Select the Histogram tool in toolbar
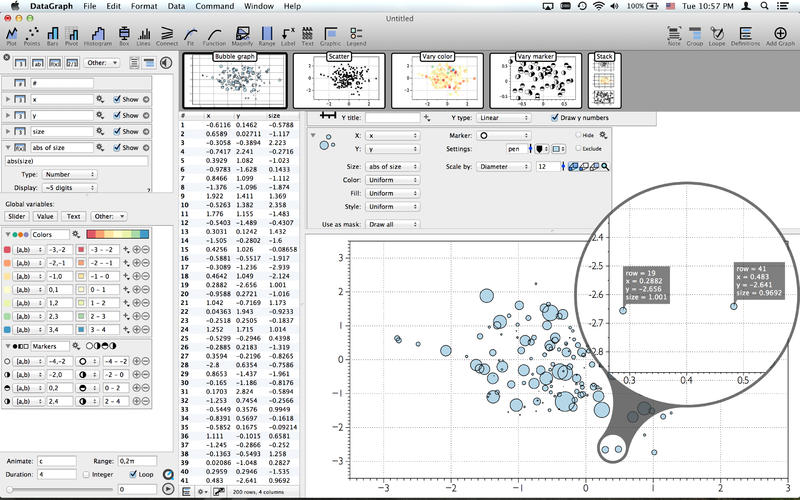 pyautogui.click(x=96, y=35)
